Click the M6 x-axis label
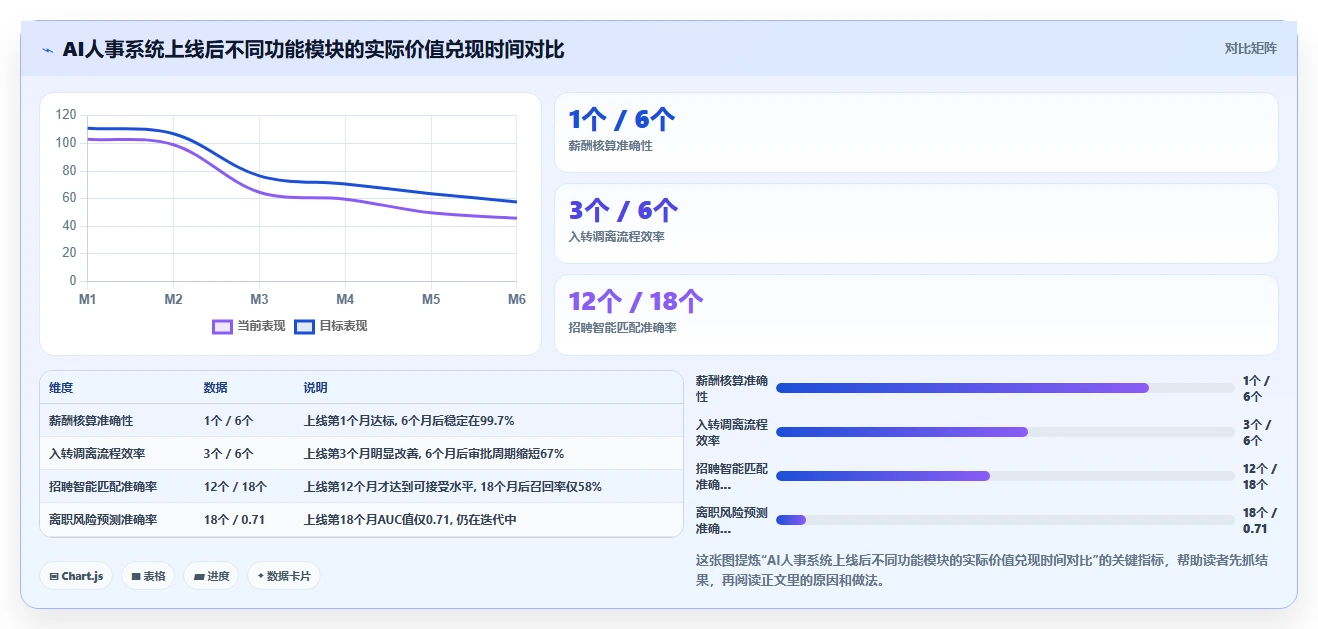 click(517, 299)
